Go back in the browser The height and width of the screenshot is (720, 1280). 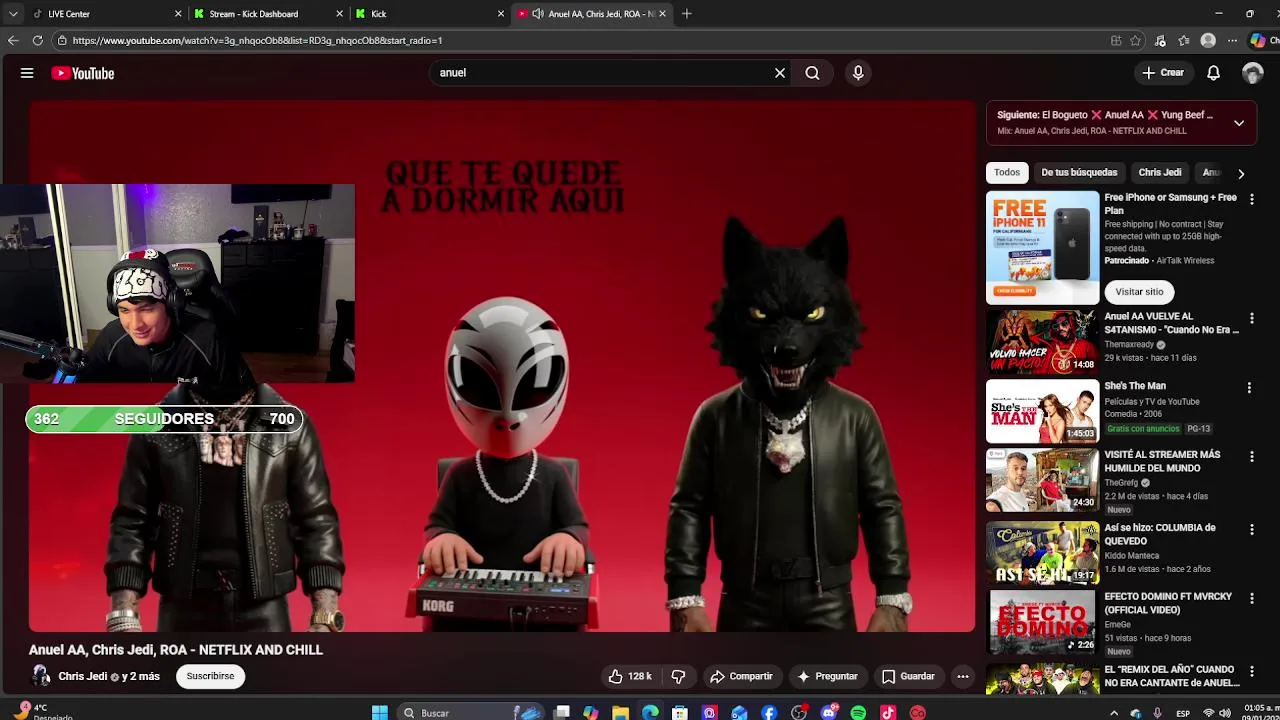(x=13, y=41)
